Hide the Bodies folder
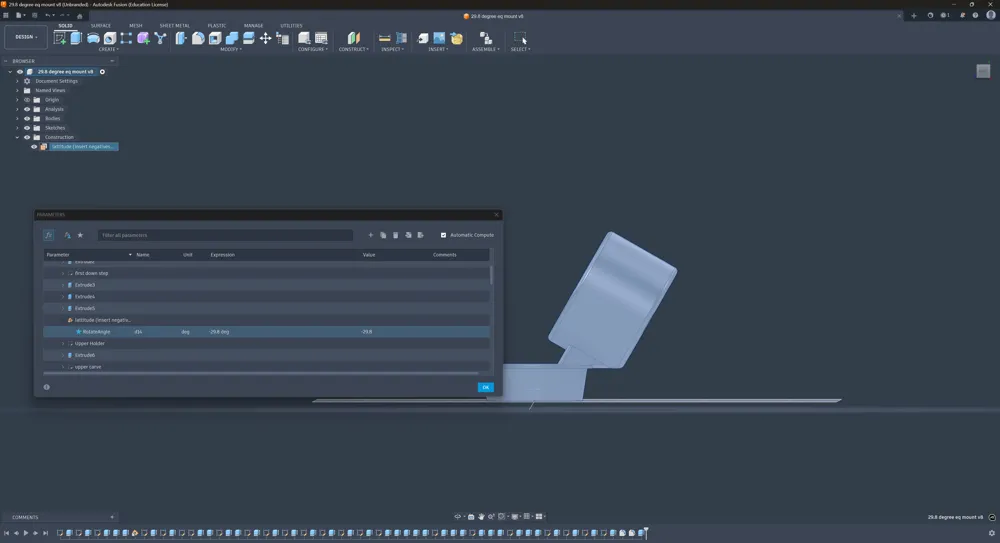 coord(27,119)
